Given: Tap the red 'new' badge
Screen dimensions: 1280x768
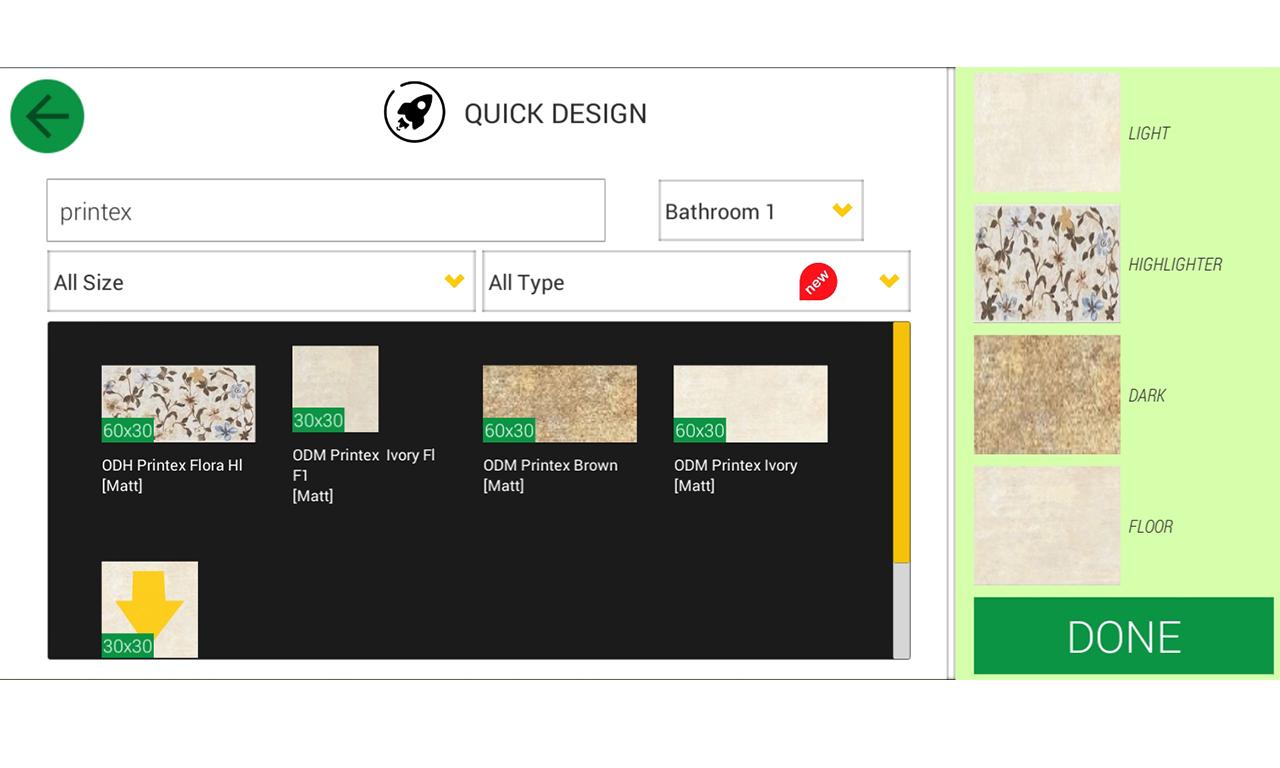Looking at the screenshot, I should pyautogui.click(x=818, y=282).
